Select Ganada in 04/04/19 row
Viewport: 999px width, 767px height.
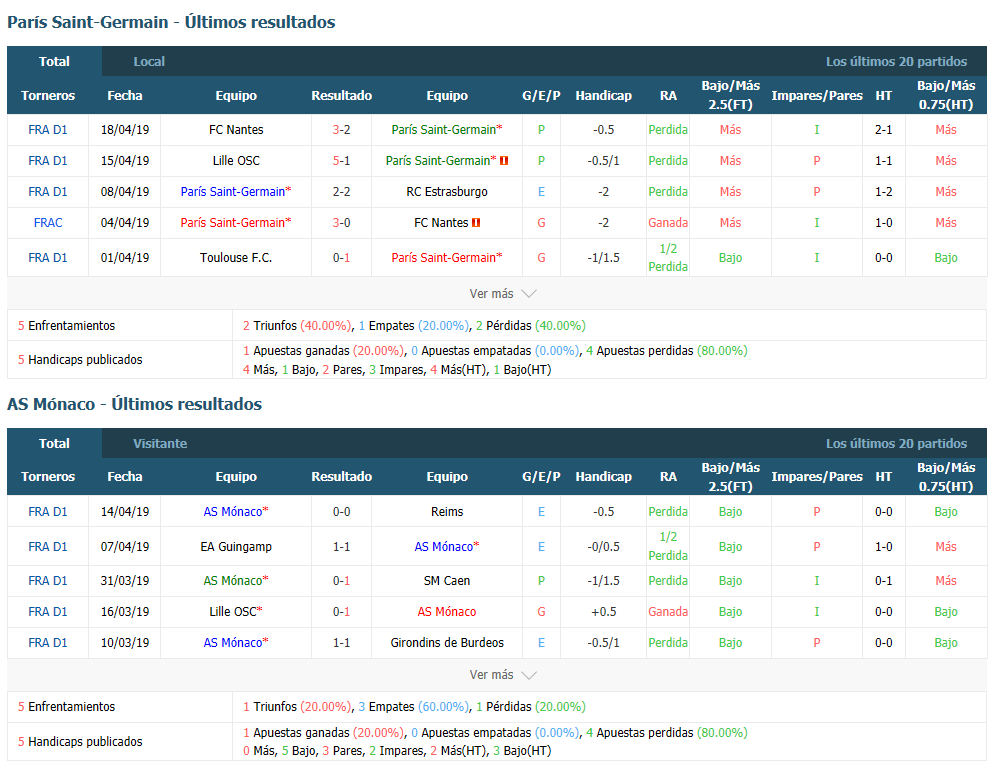tap(668, 223)
